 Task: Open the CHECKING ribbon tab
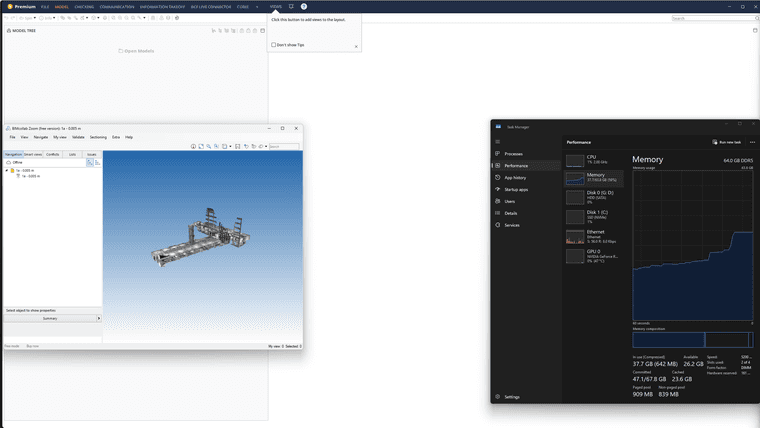(x=84, y=7)
